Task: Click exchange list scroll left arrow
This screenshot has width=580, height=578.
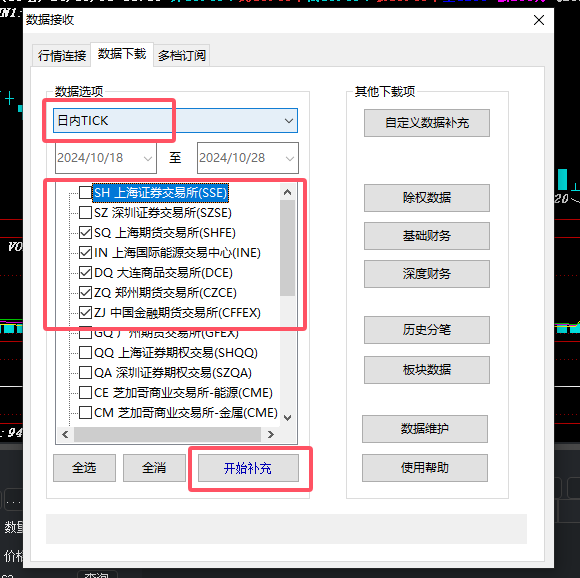Action: [65, 434]
